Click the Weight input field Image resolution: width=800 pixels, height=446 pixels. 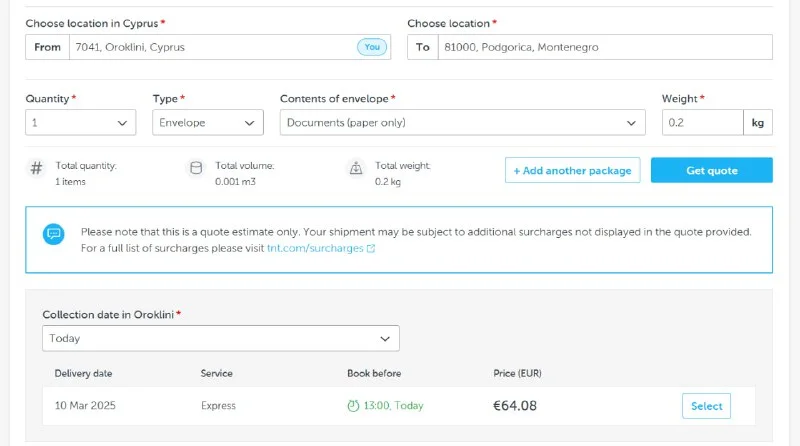(x=702, y=122)
